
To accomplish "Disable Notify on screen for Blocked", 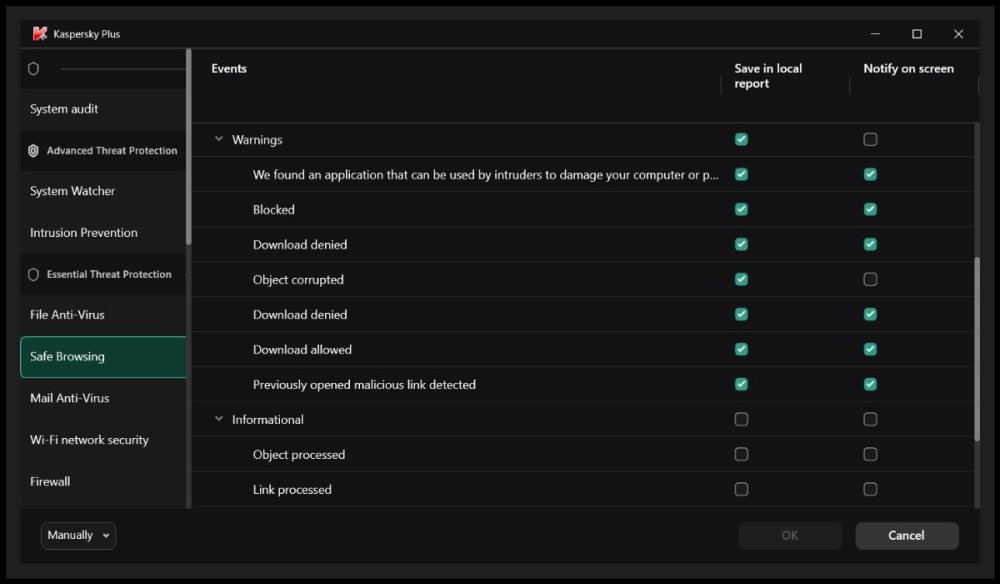I will pyautogui.click(x=870, y=209).
